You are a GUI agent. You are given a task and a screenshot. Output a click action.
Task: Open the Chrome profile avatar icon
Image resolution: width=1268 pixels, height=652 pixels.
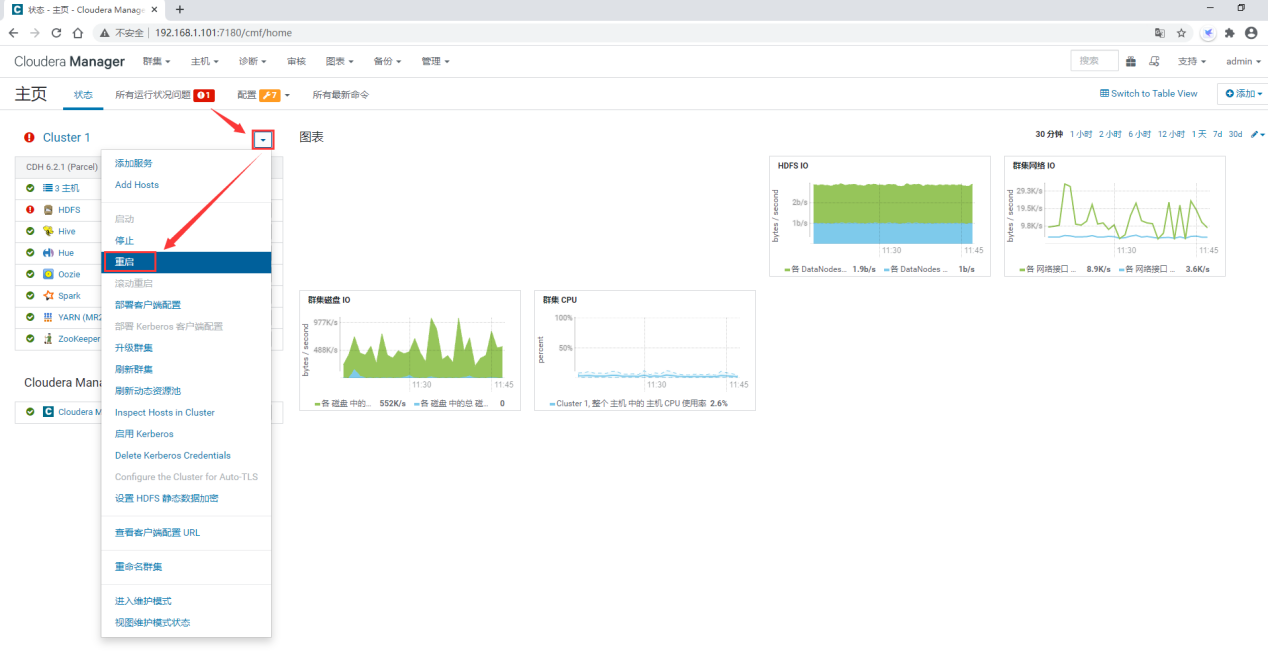coord(1250,33)
